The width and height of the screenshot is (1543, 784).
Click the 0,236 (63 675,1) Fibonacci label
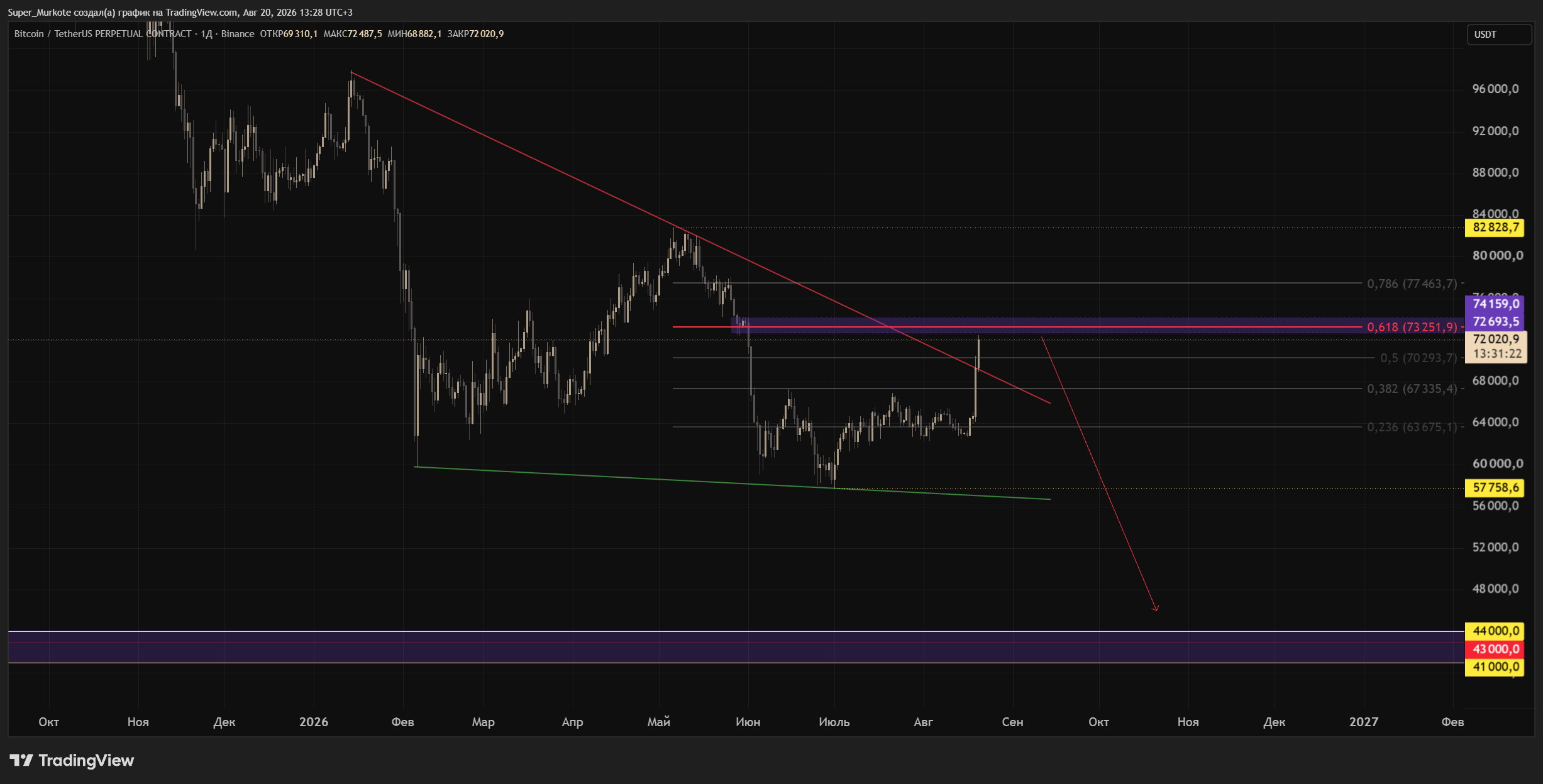tap(1412, 427)
